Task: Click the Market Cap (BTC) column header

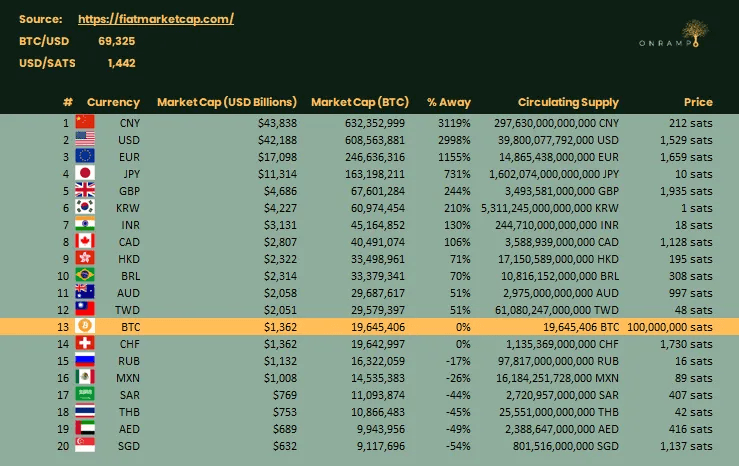Action: click(x=359, y=102)
